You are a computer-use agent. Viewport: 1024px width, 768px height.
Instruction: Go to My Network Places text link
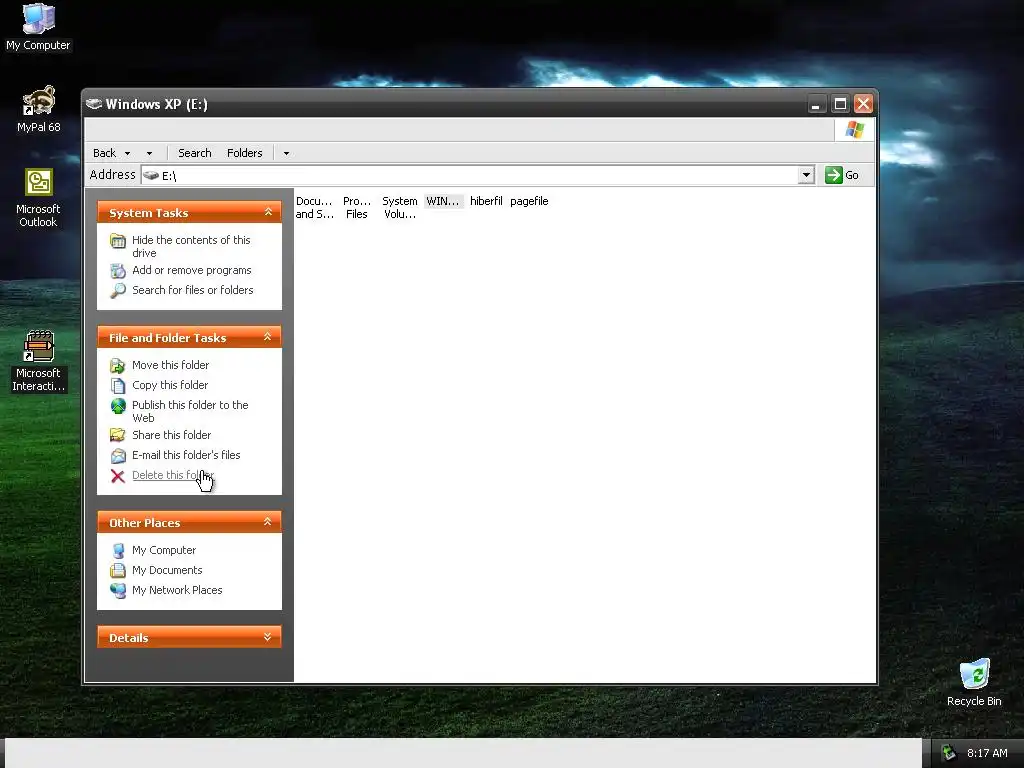pos(177,590)
